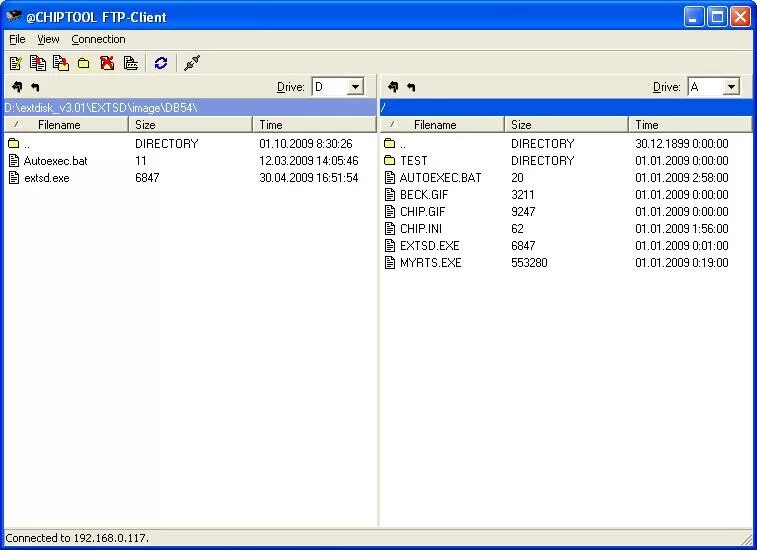
Task: Click the extsd.exe file icon
Action: pos(14,178)
